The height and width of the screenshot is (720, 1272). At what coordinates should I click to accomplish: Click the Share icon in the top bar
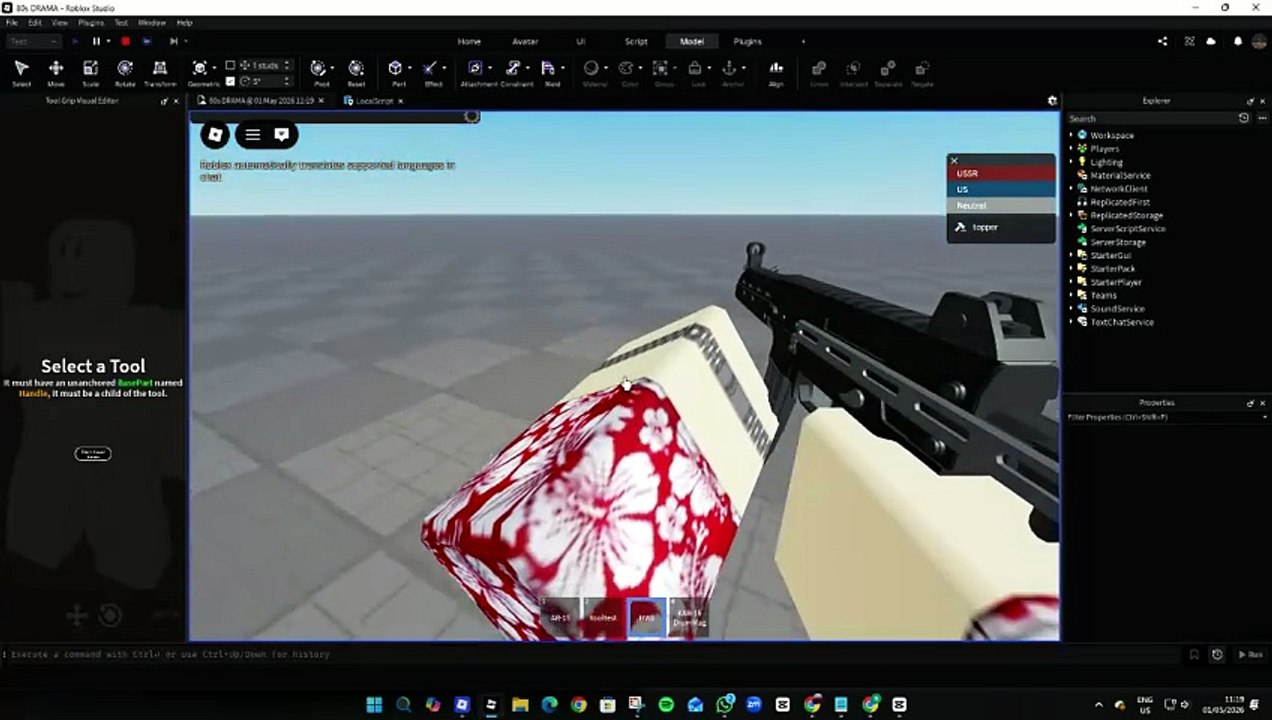[1162, 41]
